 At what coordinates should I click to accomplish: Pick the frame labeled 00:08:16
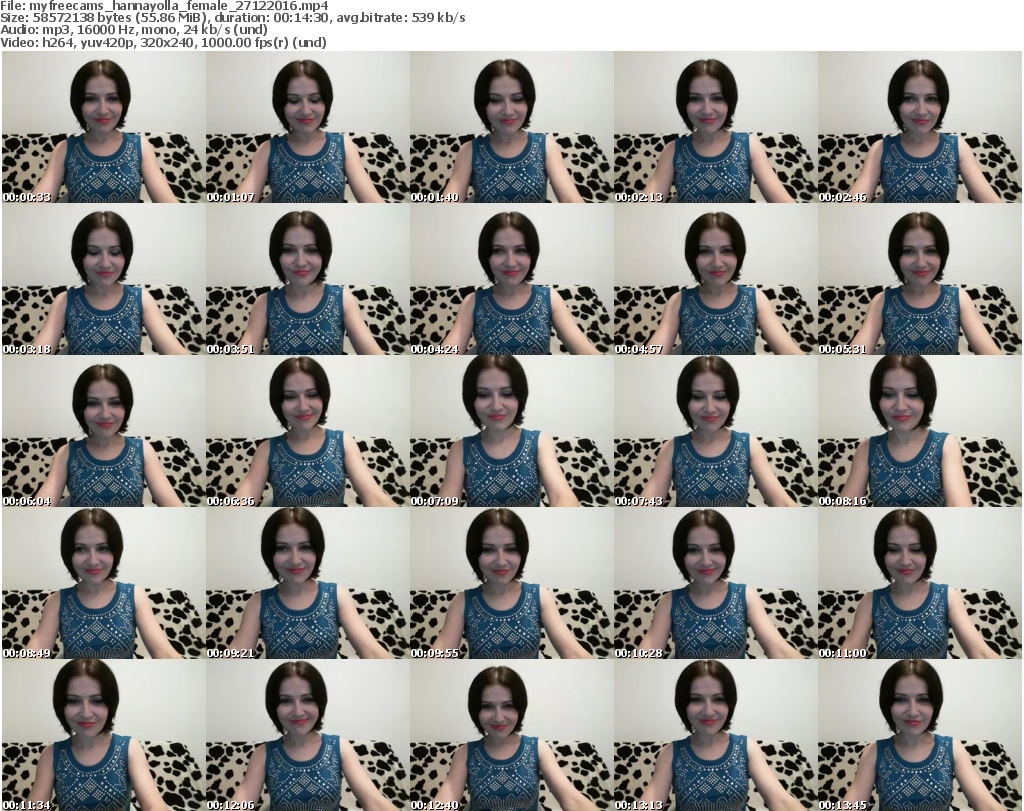pyautogui.click(x=920, y=431)
